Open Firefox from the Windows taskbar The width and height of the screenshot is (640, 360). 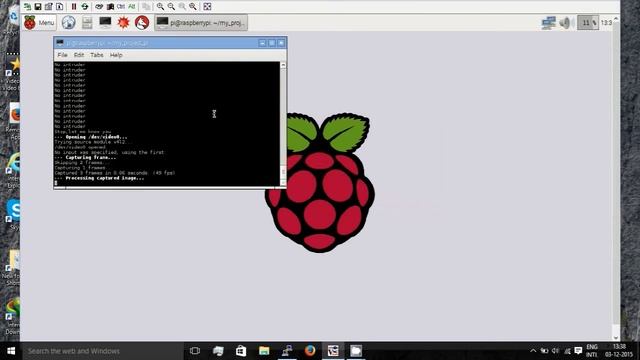pyautogui.click(x=310, y=351)
